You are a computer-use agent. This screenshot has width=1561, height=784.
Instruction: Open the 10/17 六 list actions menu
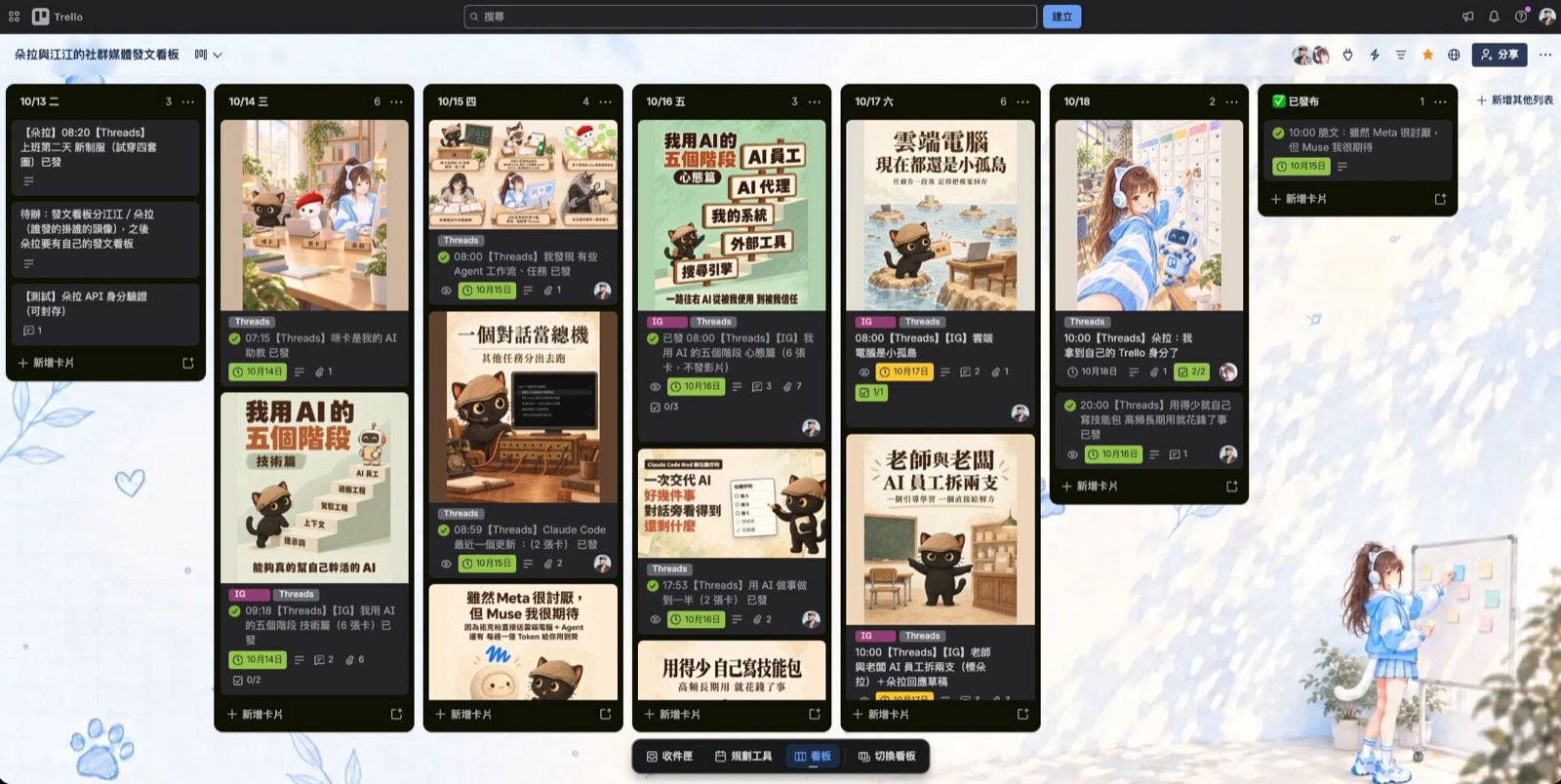(x=1023, y=101)
